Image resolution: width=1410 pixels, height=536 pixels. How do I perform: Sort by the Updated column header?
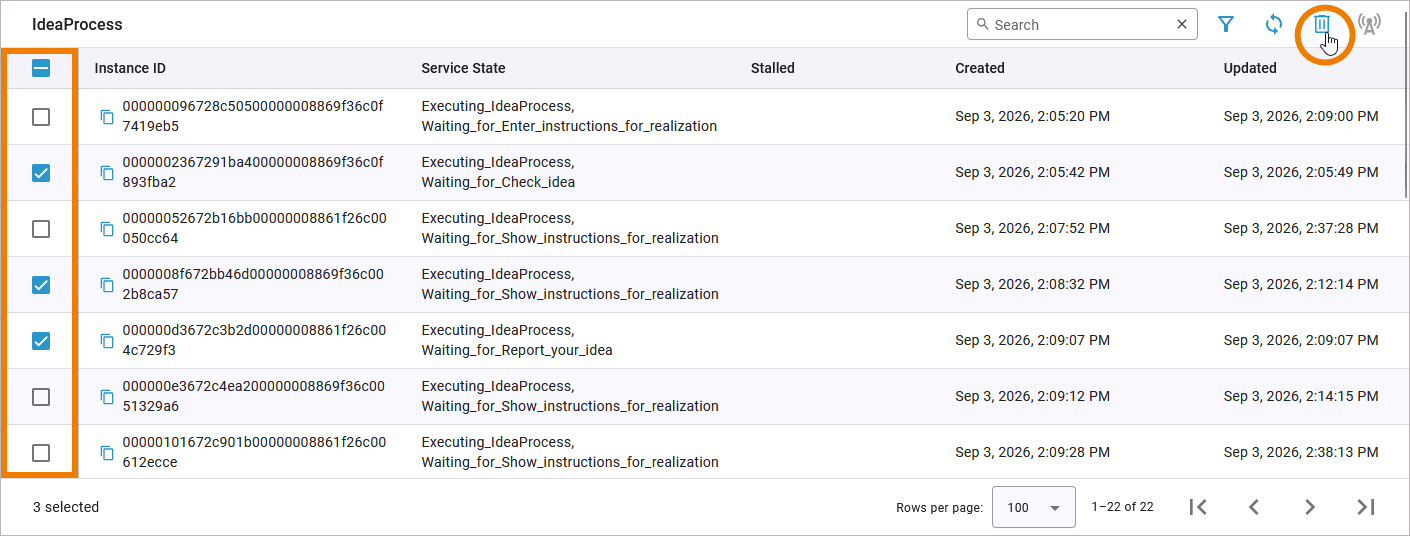pos(1250,68)
